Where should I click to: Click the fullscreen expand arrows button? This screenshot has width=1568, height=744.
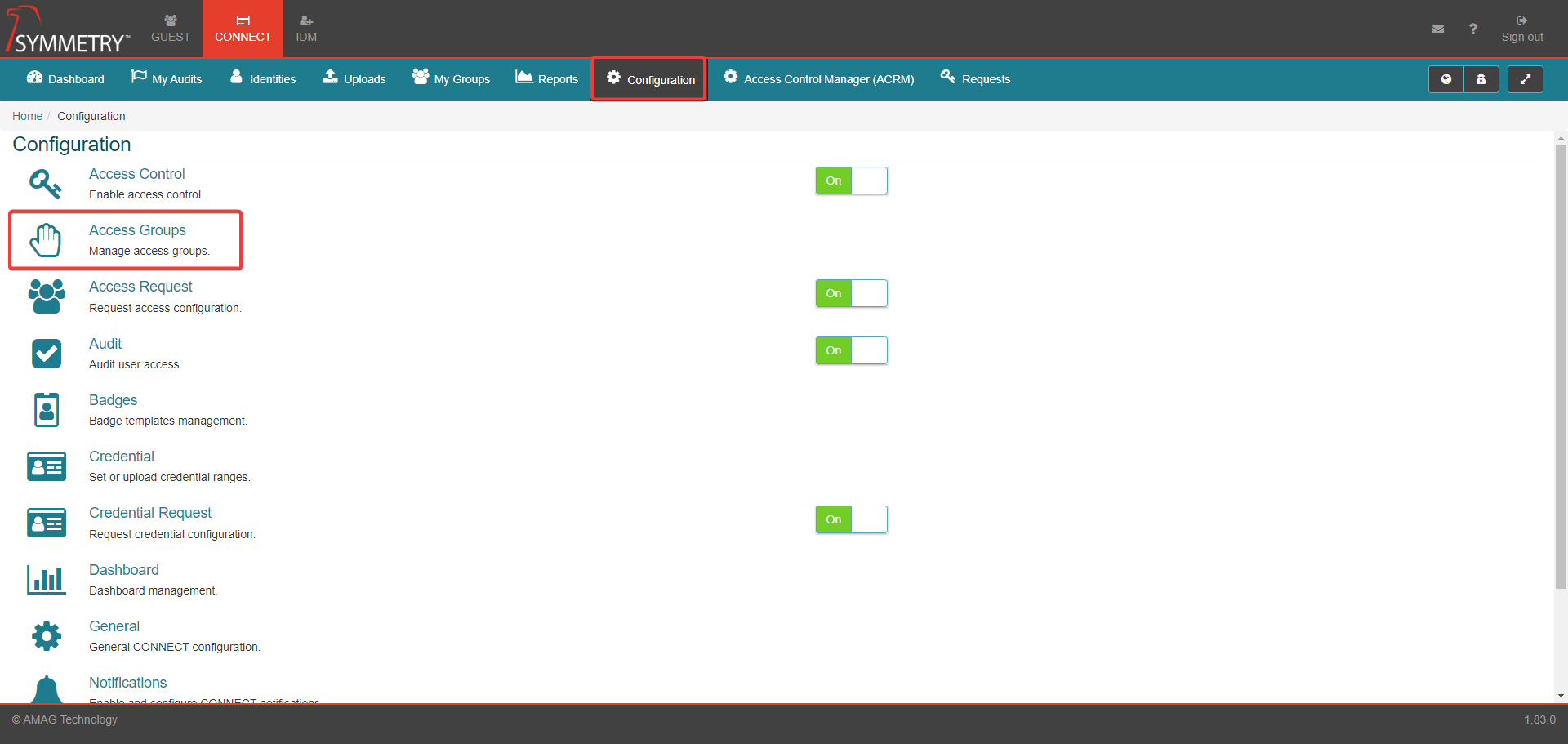click(1525, 79)
